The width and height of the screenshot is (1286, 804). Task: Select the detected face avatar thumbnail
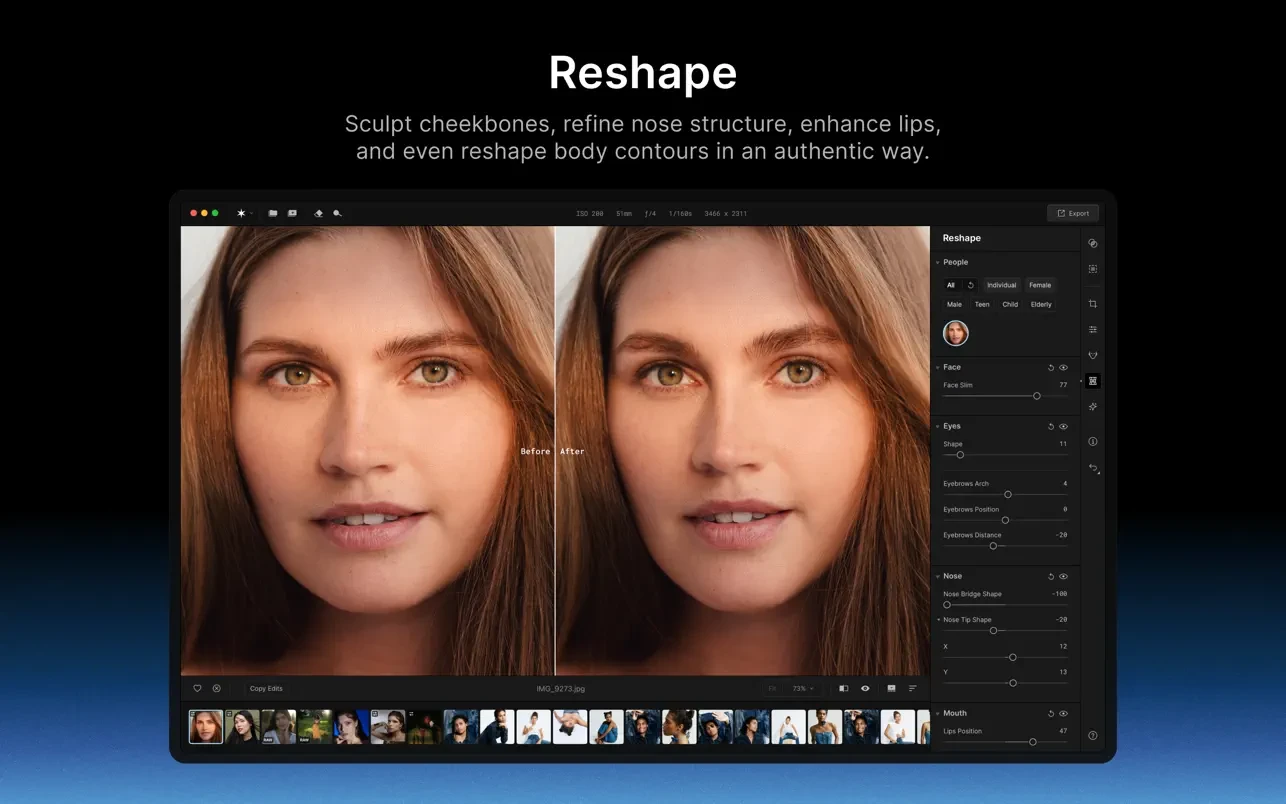coord(956,333)
